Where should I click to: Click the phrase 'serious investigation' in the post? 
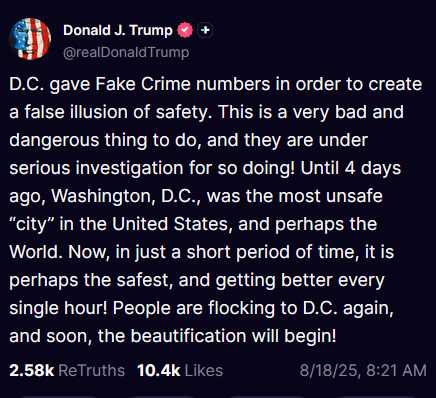point(96,168)
